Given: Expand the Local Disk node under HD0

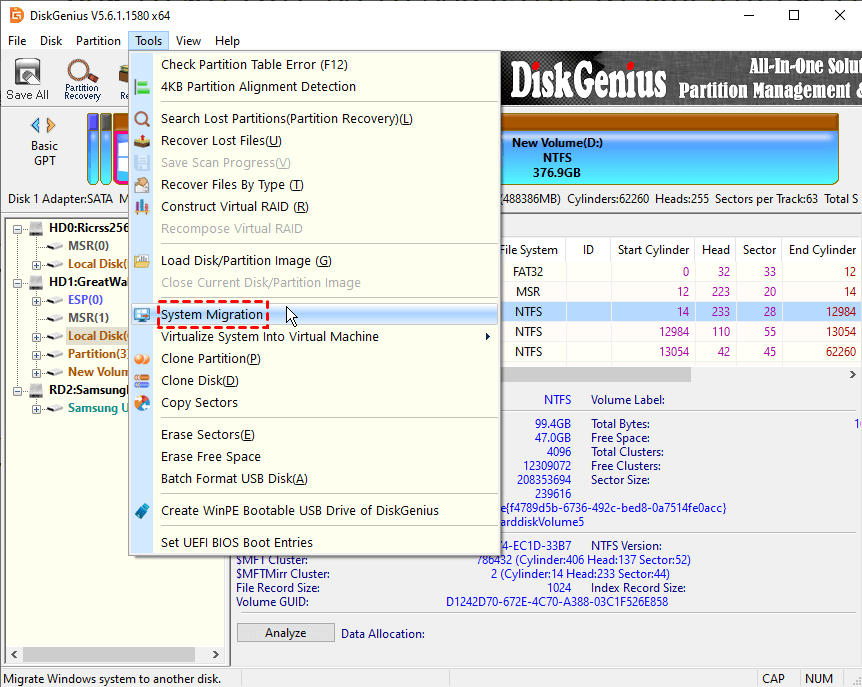Looking at the screenshot, I should [x=36, y=265].
